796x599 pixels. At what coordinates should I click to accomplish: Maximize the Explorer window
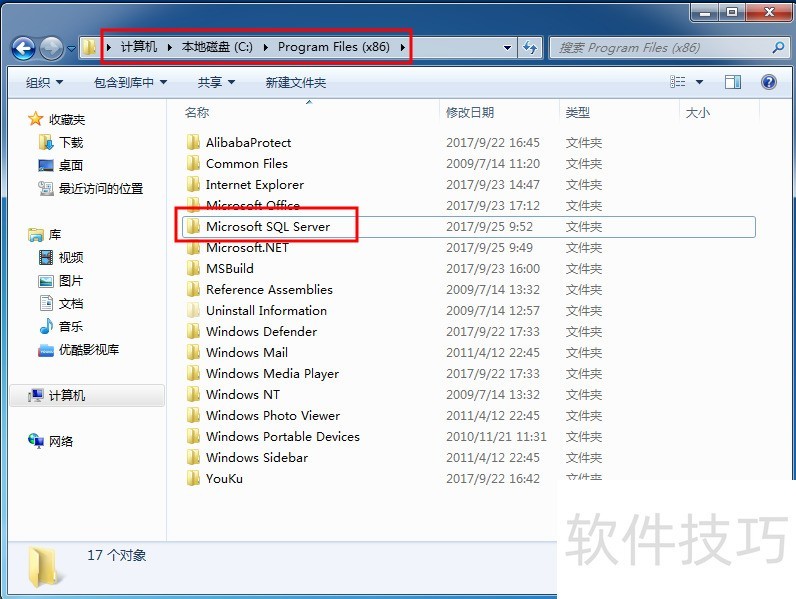[x=732, y=12]
